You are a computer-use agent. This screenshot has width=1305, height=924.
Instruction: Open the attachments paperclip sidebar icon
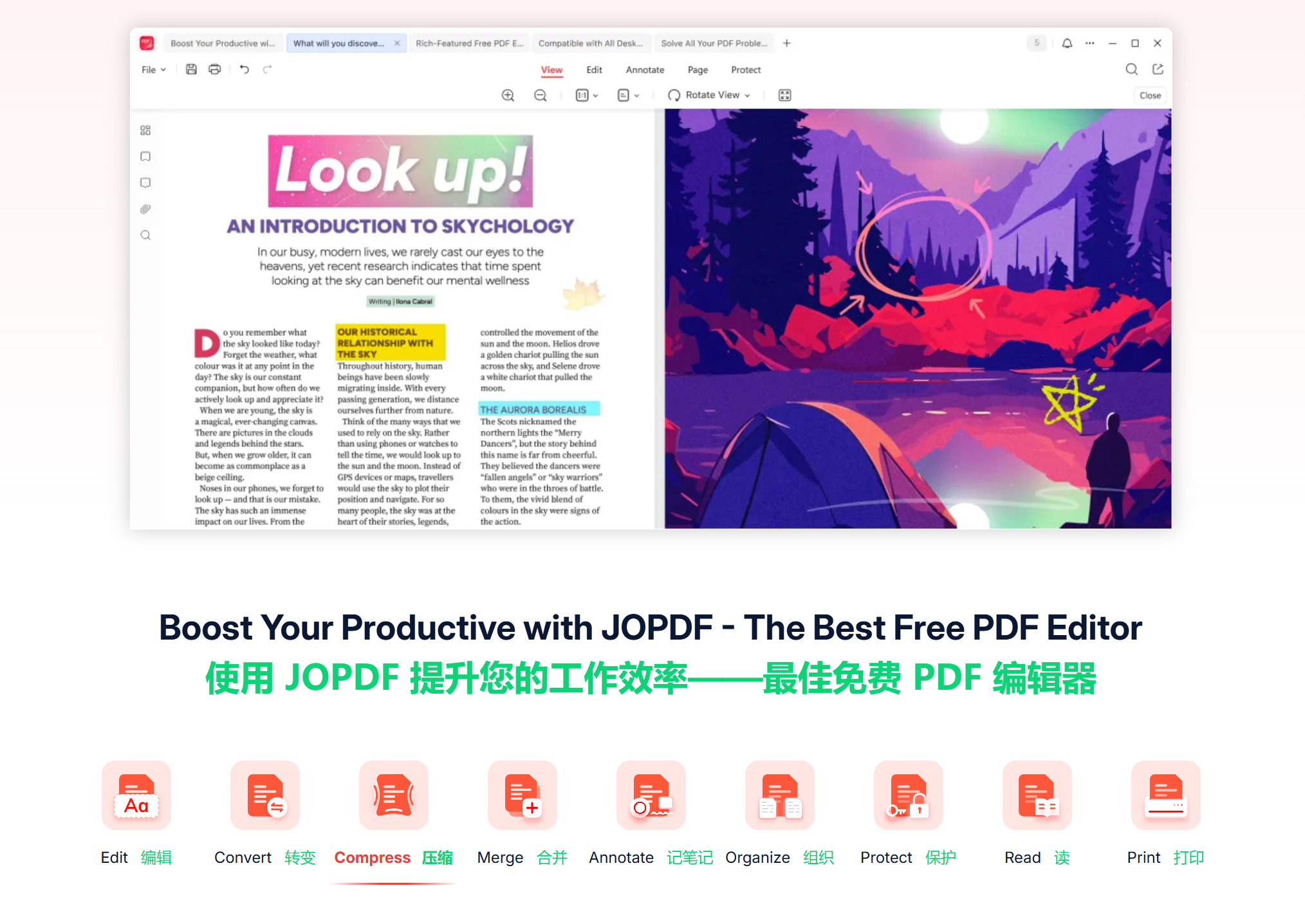(145, 209)
